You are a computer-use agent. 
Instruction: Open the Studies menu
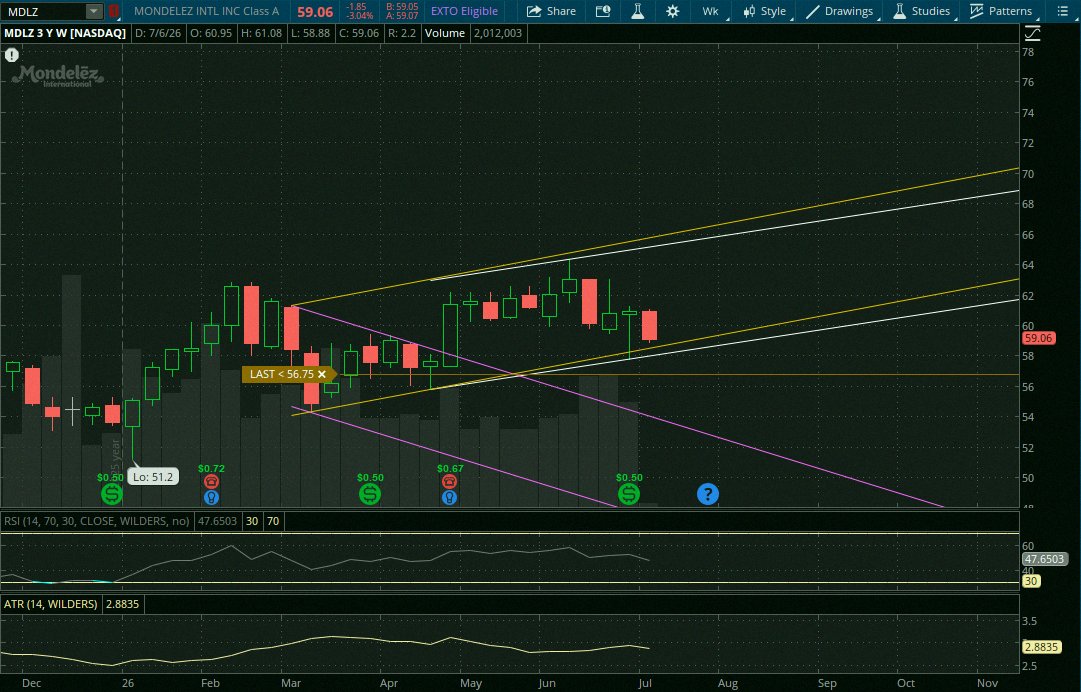[922, 11]
